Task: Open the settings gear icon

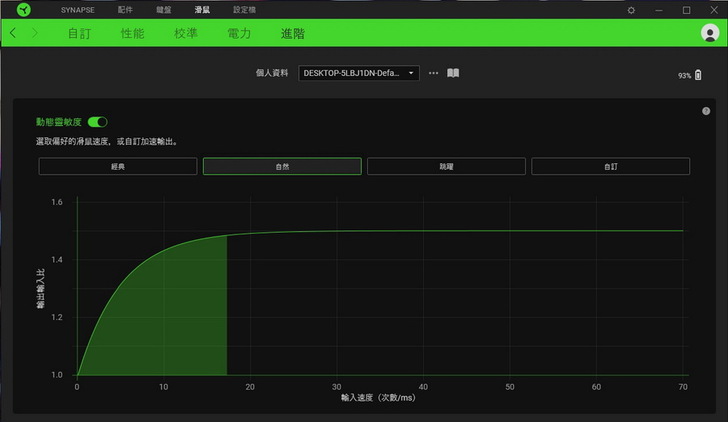Action: (630, 9)
